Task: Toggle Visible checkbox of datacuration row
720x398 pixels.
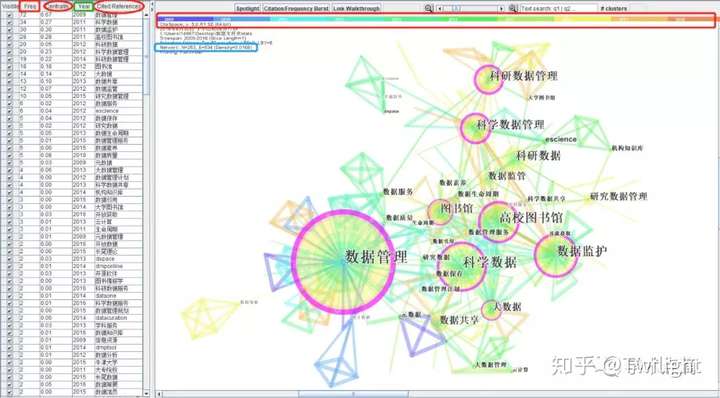Action: click(x=10, y=318)
